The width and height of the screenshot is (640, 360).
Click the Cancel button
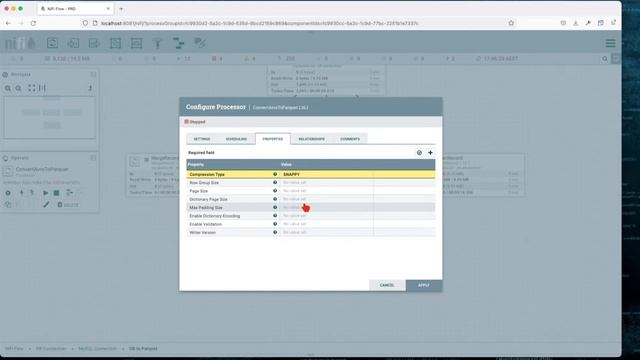point(387,285)
